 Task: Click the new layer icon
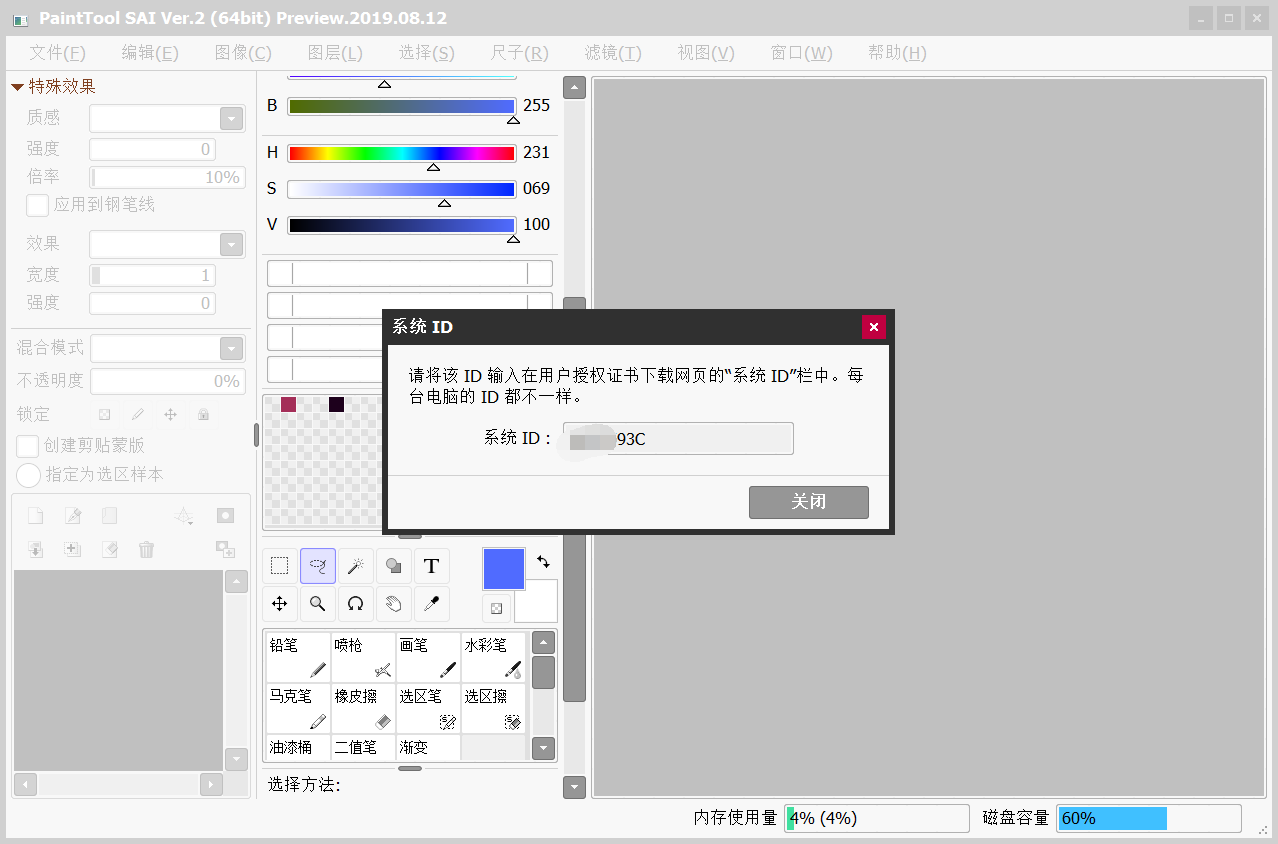coord(35,516)
